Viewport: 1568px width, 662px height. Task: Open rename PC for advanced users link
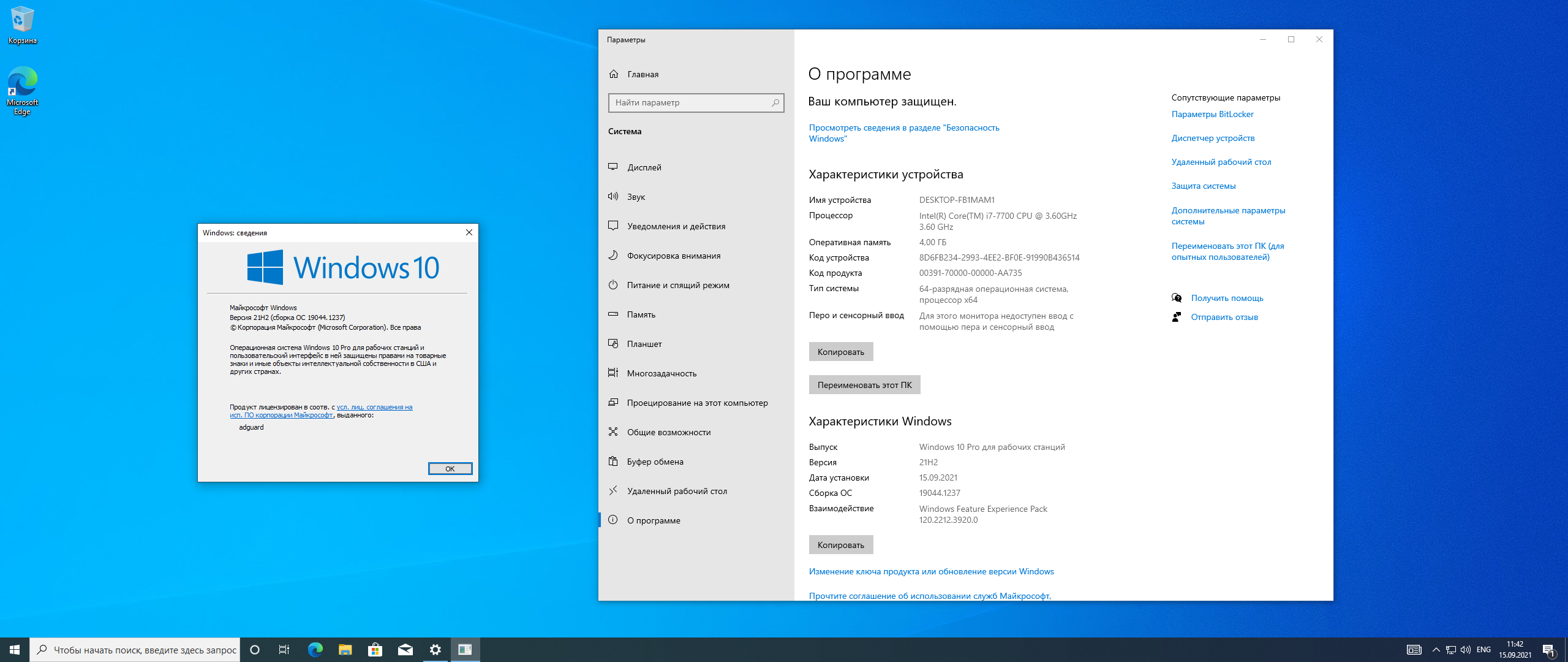click(1227, 251)
